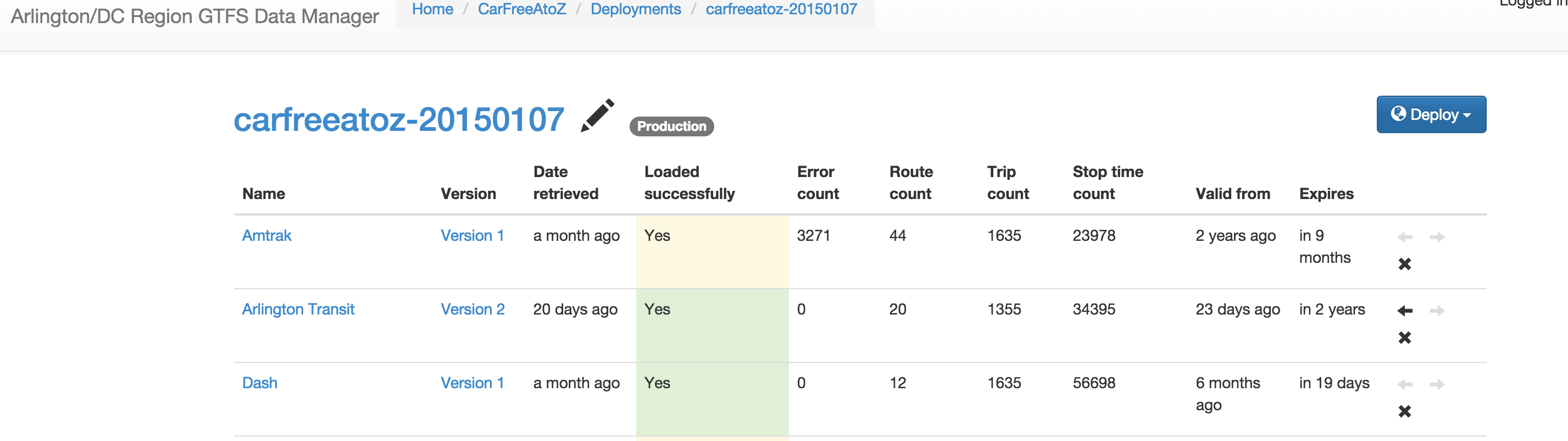
Task: Click the Production badge
Action: 671,126
